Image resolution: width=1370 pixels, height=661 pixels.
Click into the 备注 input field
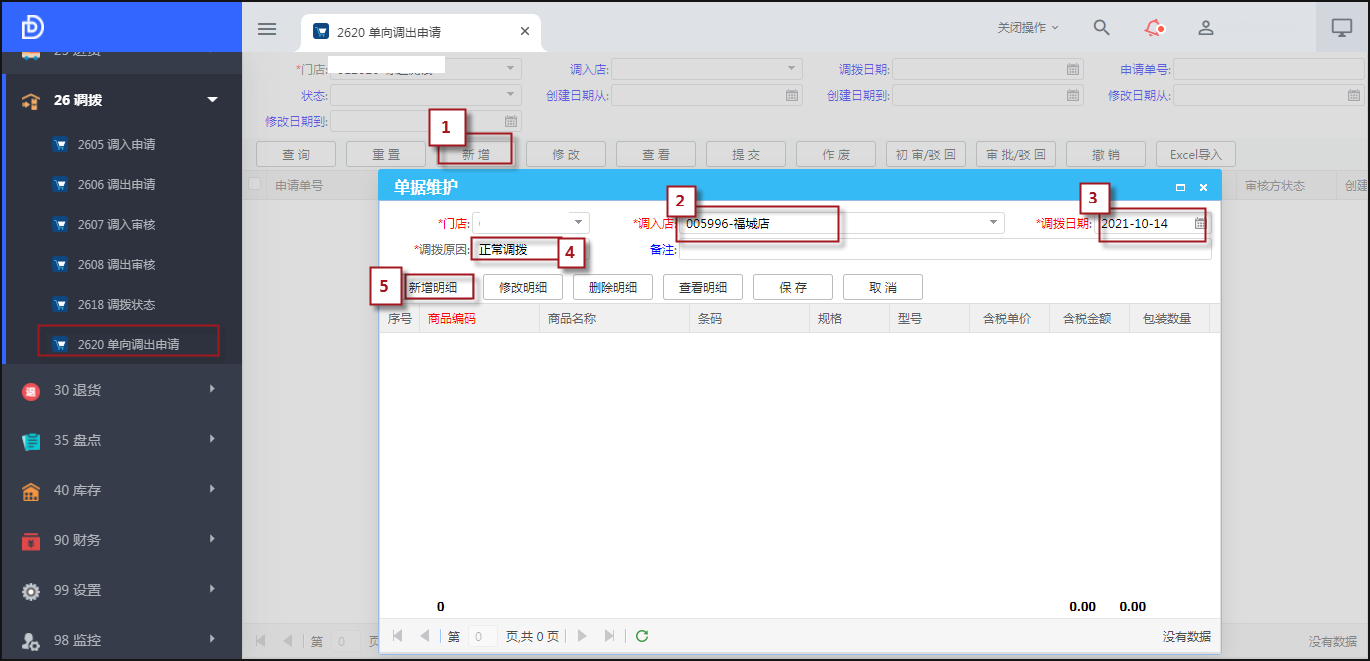tap(945, 250)
